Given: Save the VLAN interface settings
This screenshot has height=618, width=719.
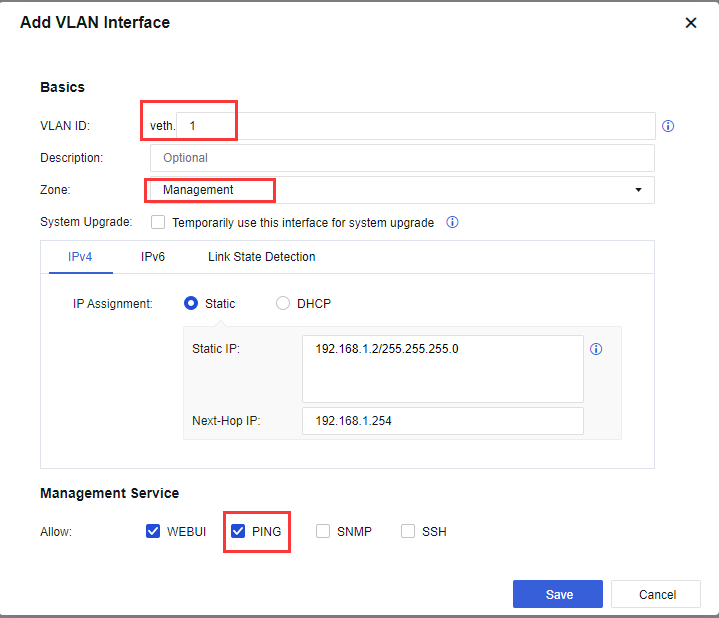Looking at the screenshot, I should (558, 594).
